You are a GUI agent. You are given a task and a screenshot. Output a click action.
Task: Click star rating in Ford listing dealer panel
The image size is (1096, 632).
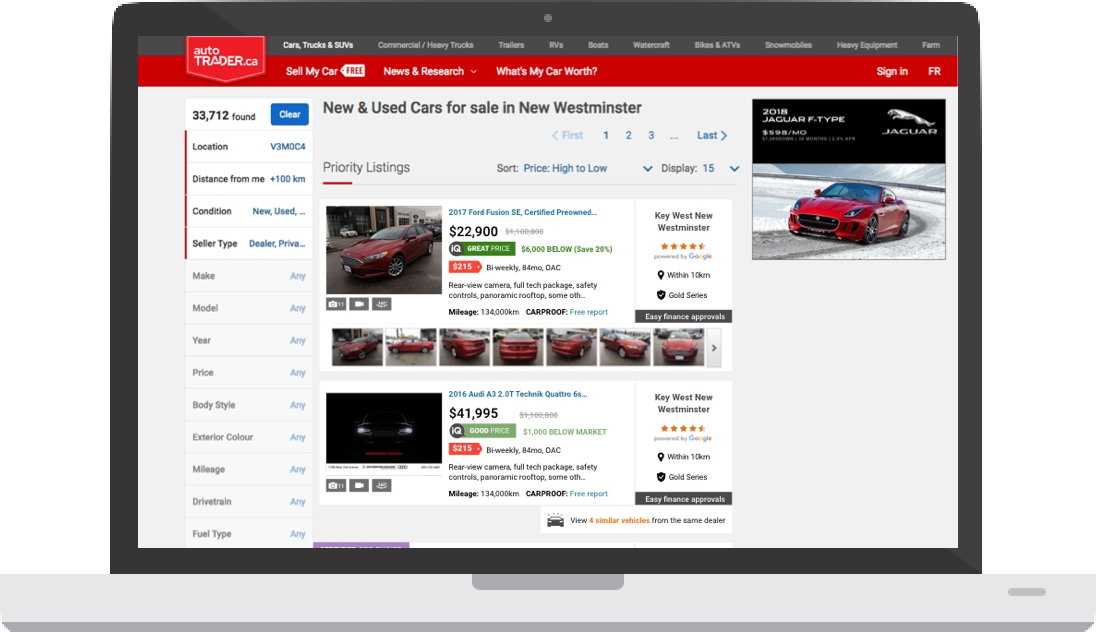pyautogui.click(x=683, y=246)
